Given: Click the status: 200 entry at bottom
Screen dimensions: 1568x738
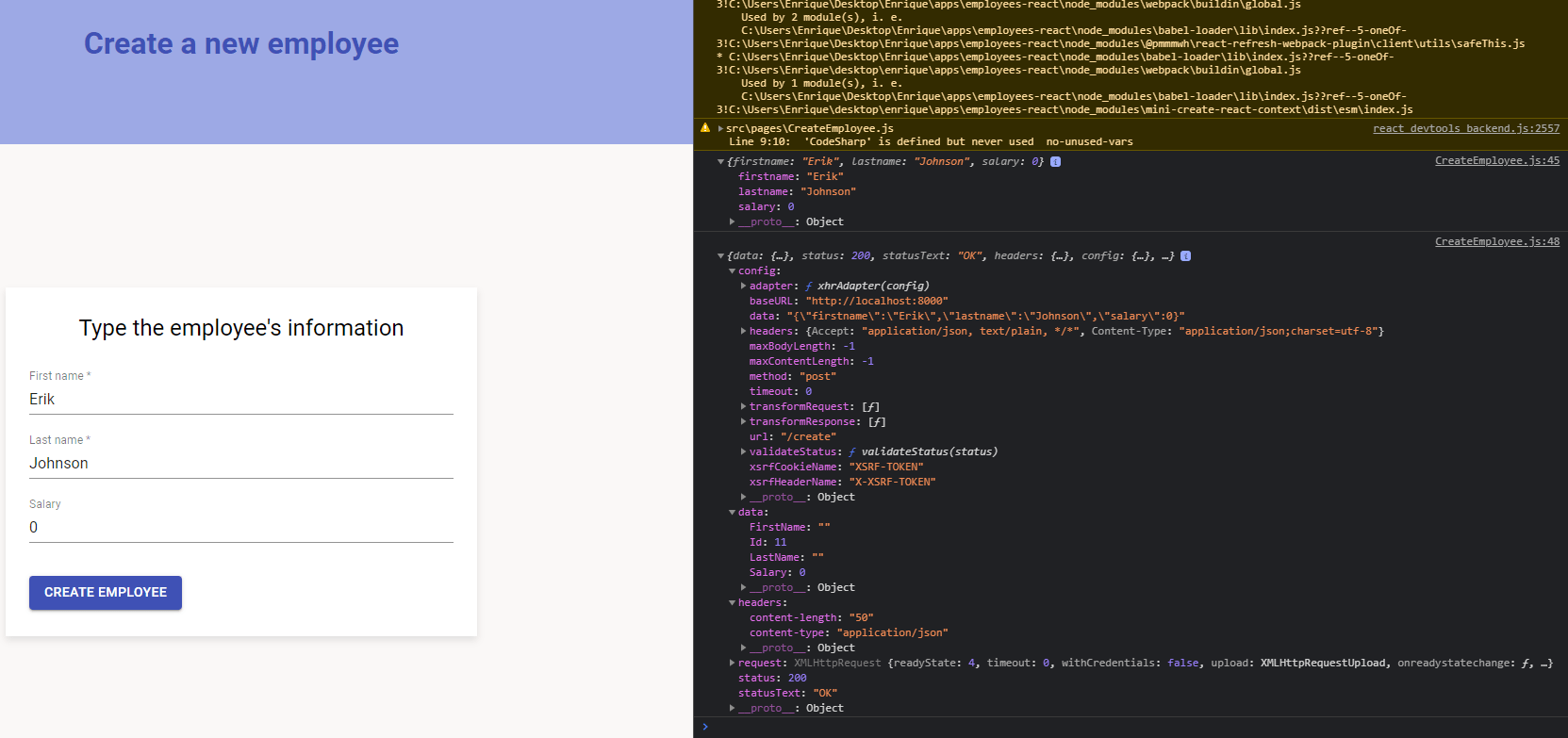Looking at the screenshot, I should pos(772,679).
